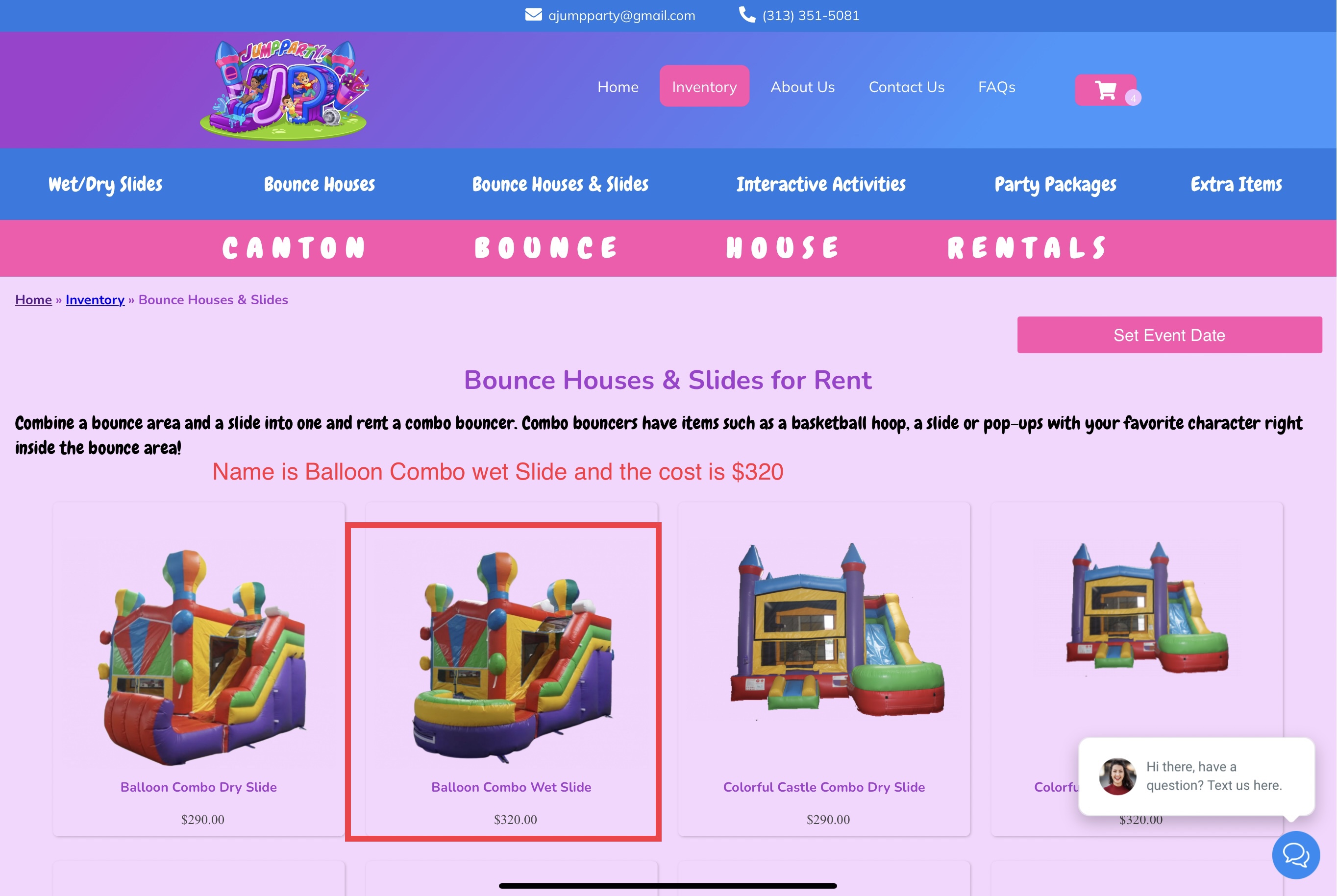Follow the Inventory breadcrumb link
Screen dimensions: 1337x896
[95, 299]
